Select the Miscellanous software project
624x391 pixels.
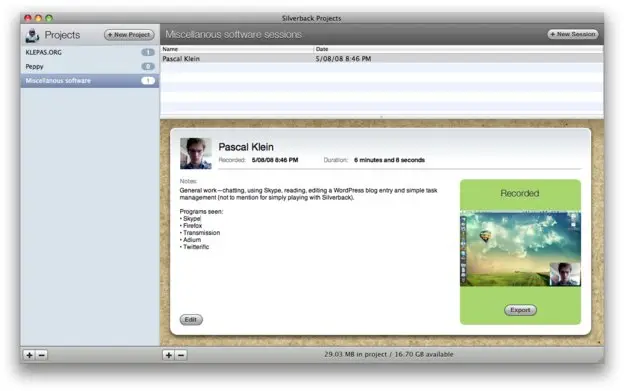tap(90, 81)
